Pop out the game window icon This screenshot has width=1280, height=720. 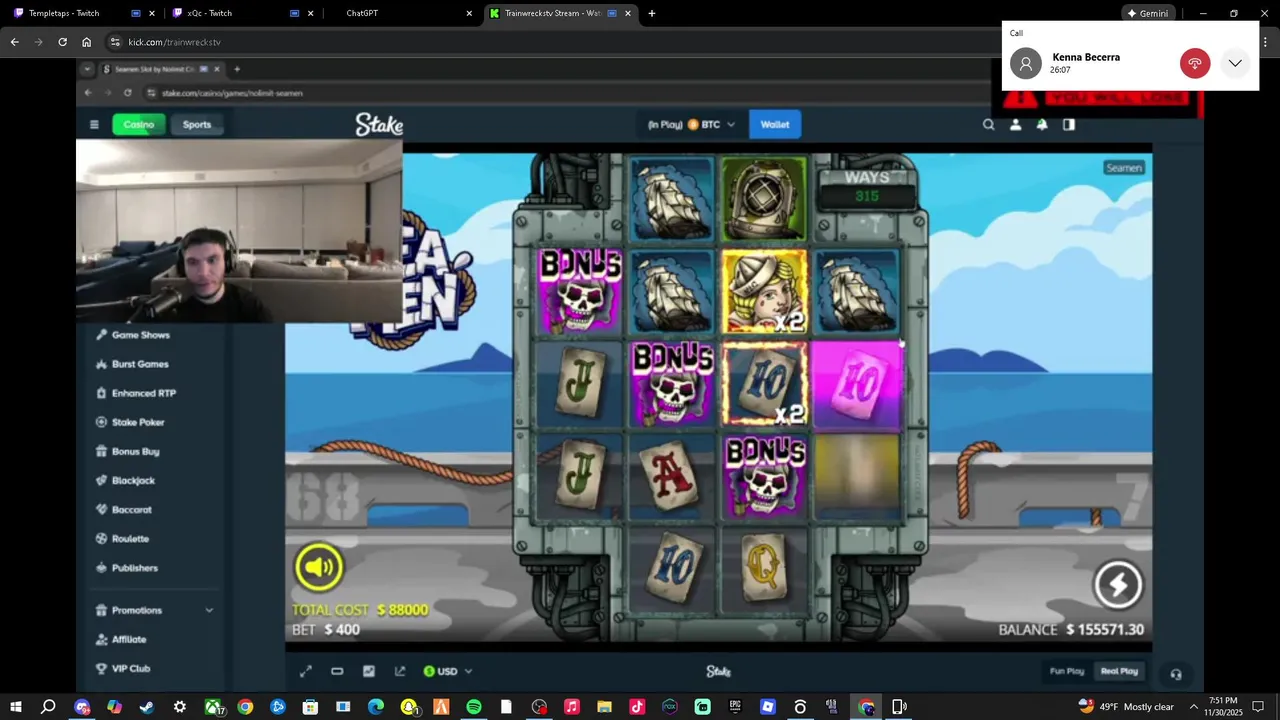tap(400, 671)
